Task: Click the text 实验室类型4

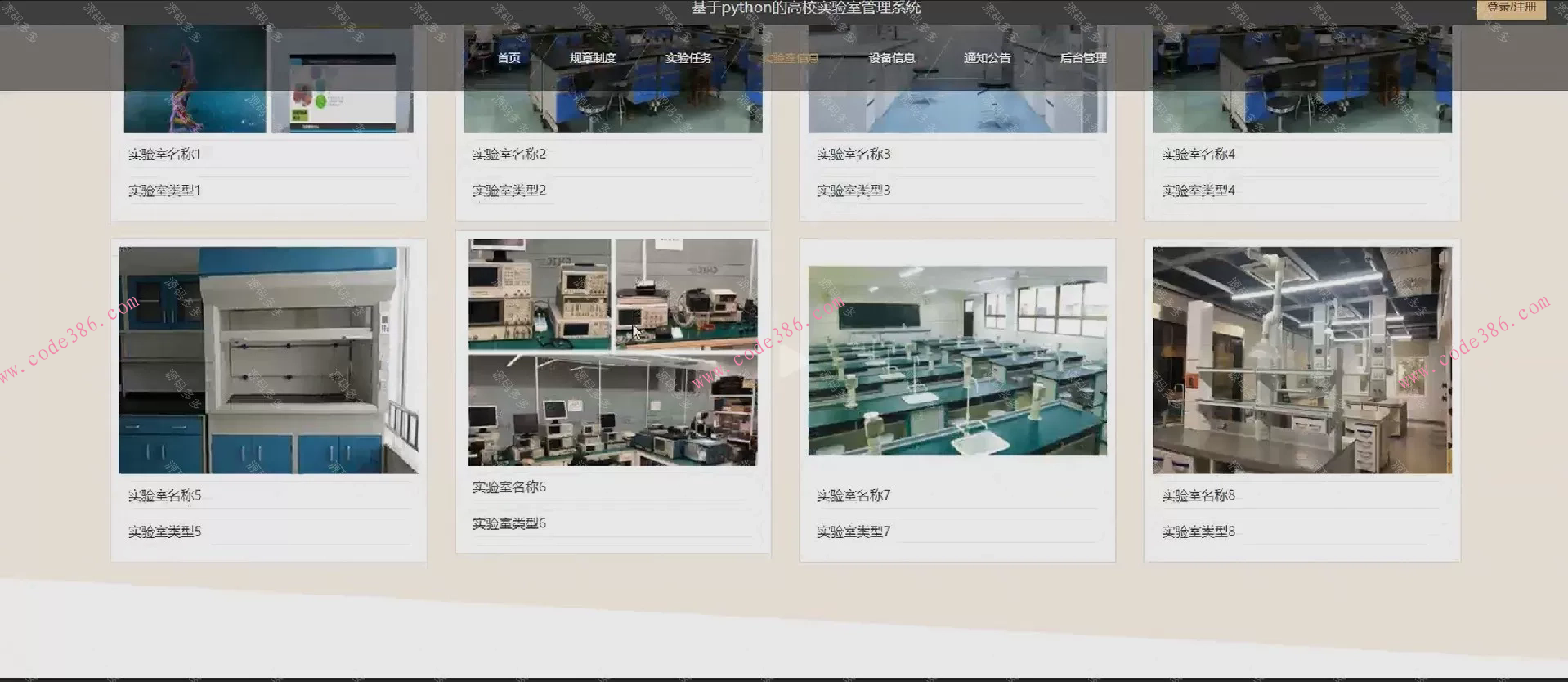Action: (x=1198, y=190)
